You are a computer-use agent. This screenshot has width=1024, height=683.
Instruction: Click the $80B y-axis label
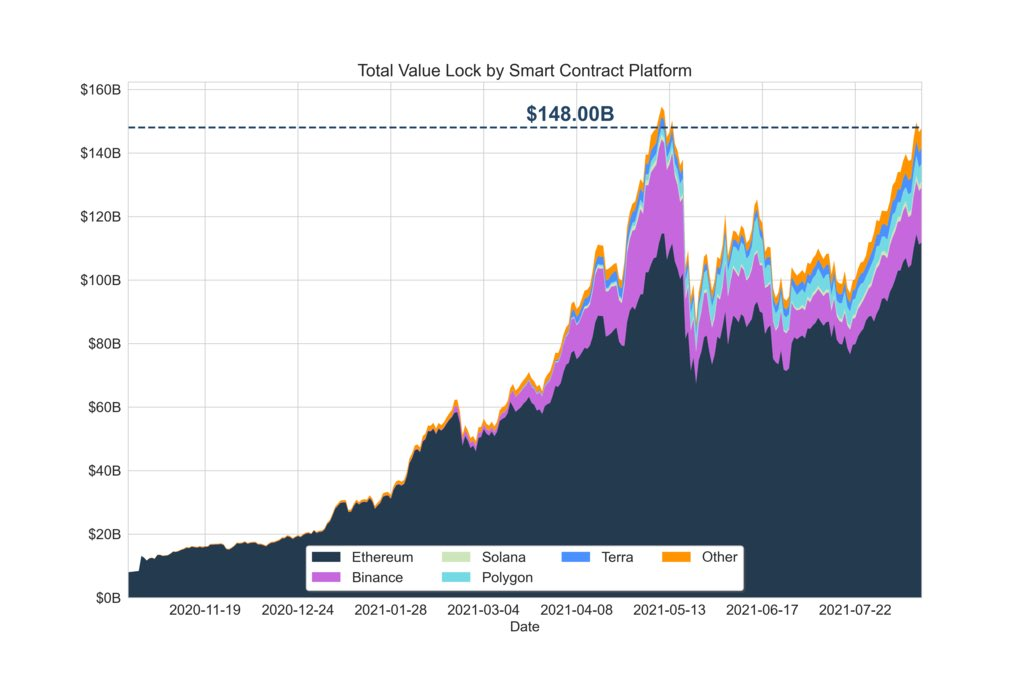tap(104, 344)
